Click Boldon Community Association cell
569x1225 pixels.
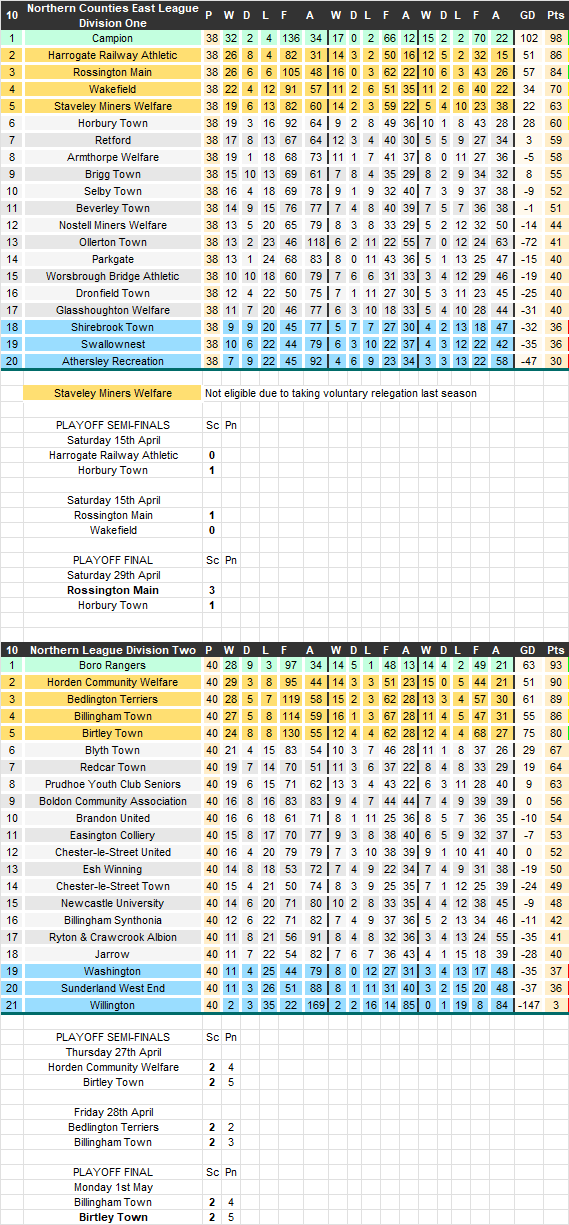click(112, 801)
